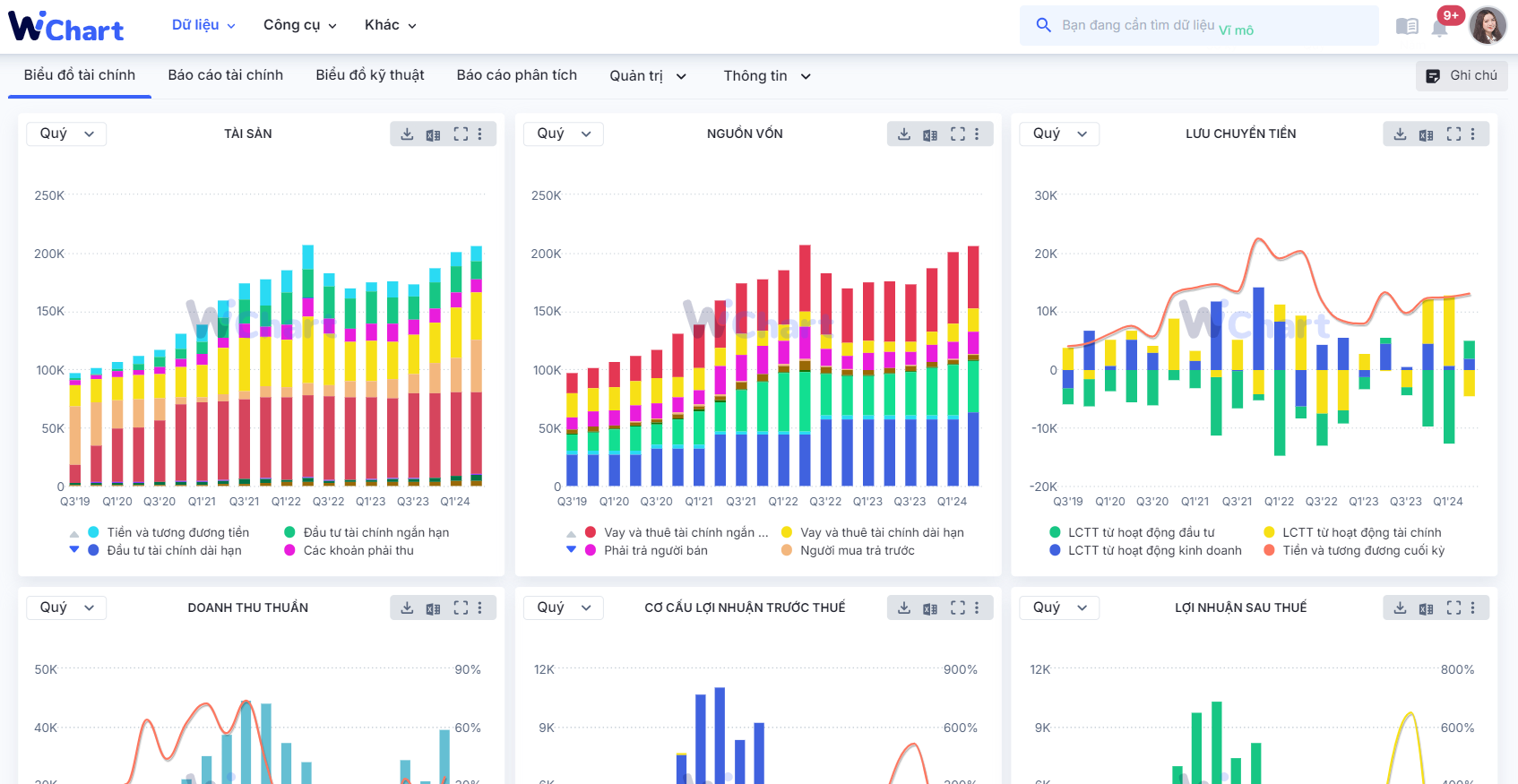Switch to Báo cáo phân tích tab

(x=517, y=75)
